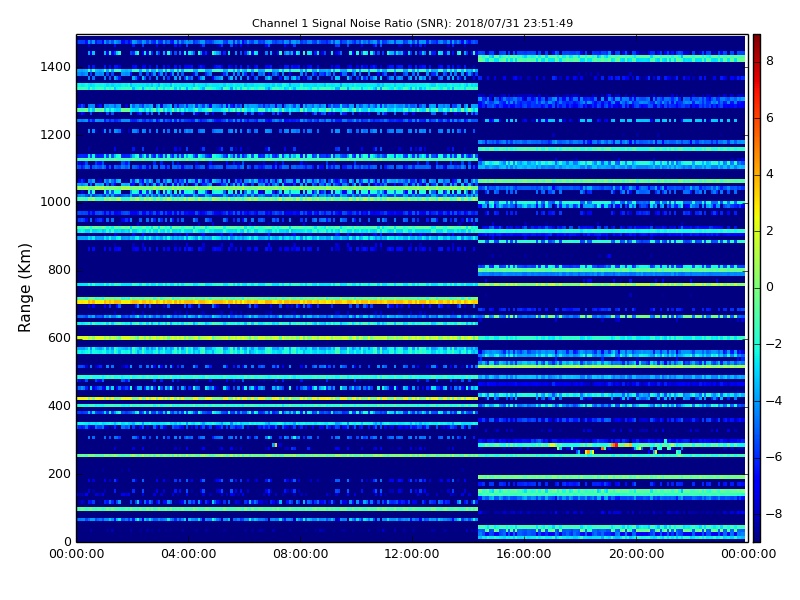Click the 1400 tick label on range axis
800x600 pixels.
point(56,67)
